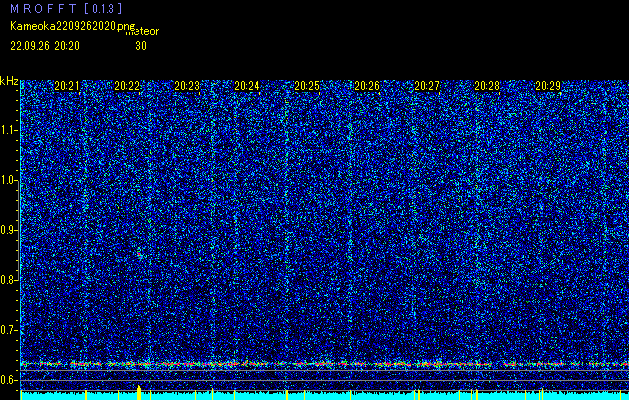Click the 0.9 frequency axis label
The image size is (629, 400).
pyautogui.click(x=8, y=230)
